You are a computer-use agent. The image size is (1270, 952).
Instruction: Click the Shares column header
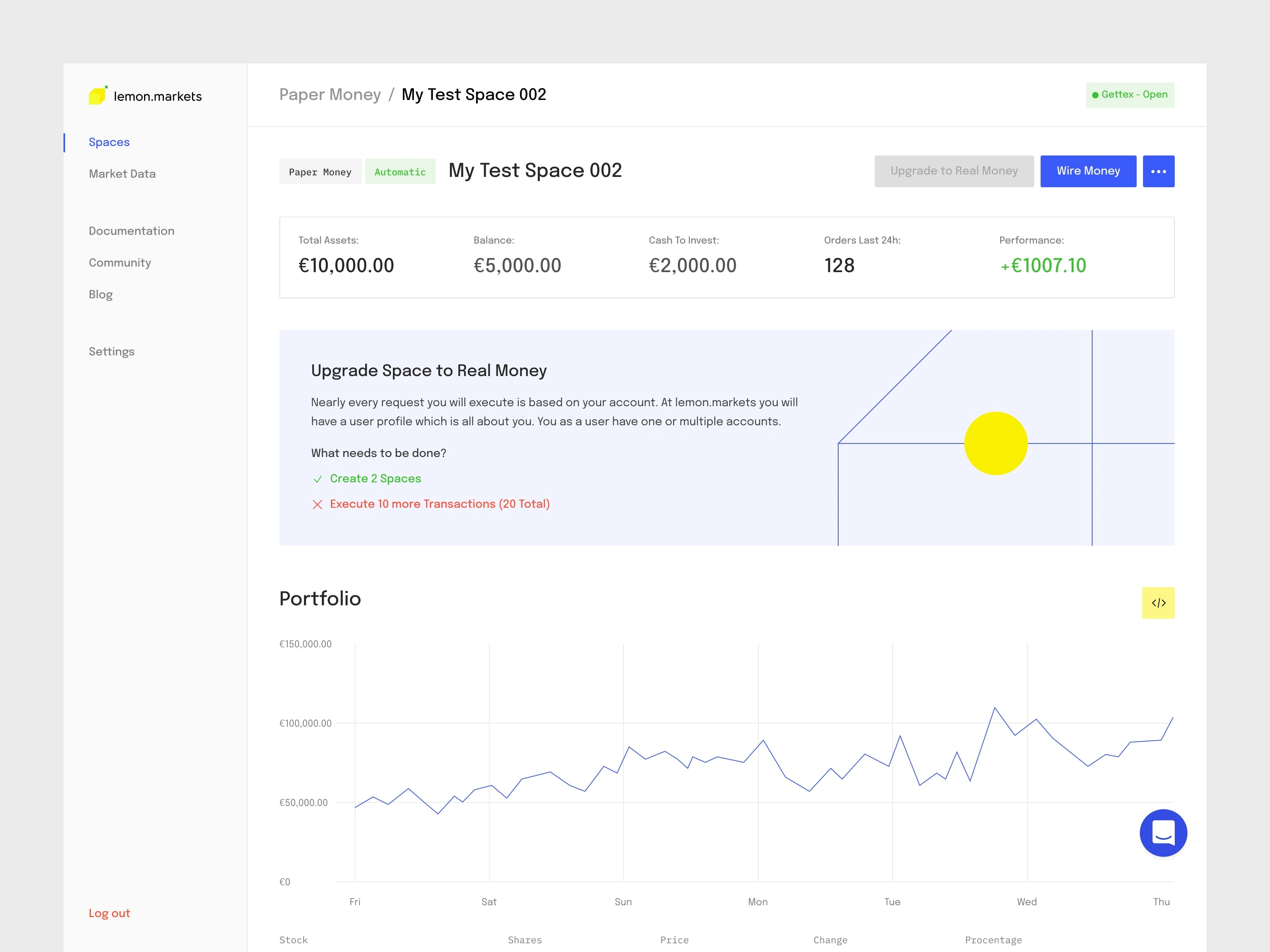coord(525,940)
